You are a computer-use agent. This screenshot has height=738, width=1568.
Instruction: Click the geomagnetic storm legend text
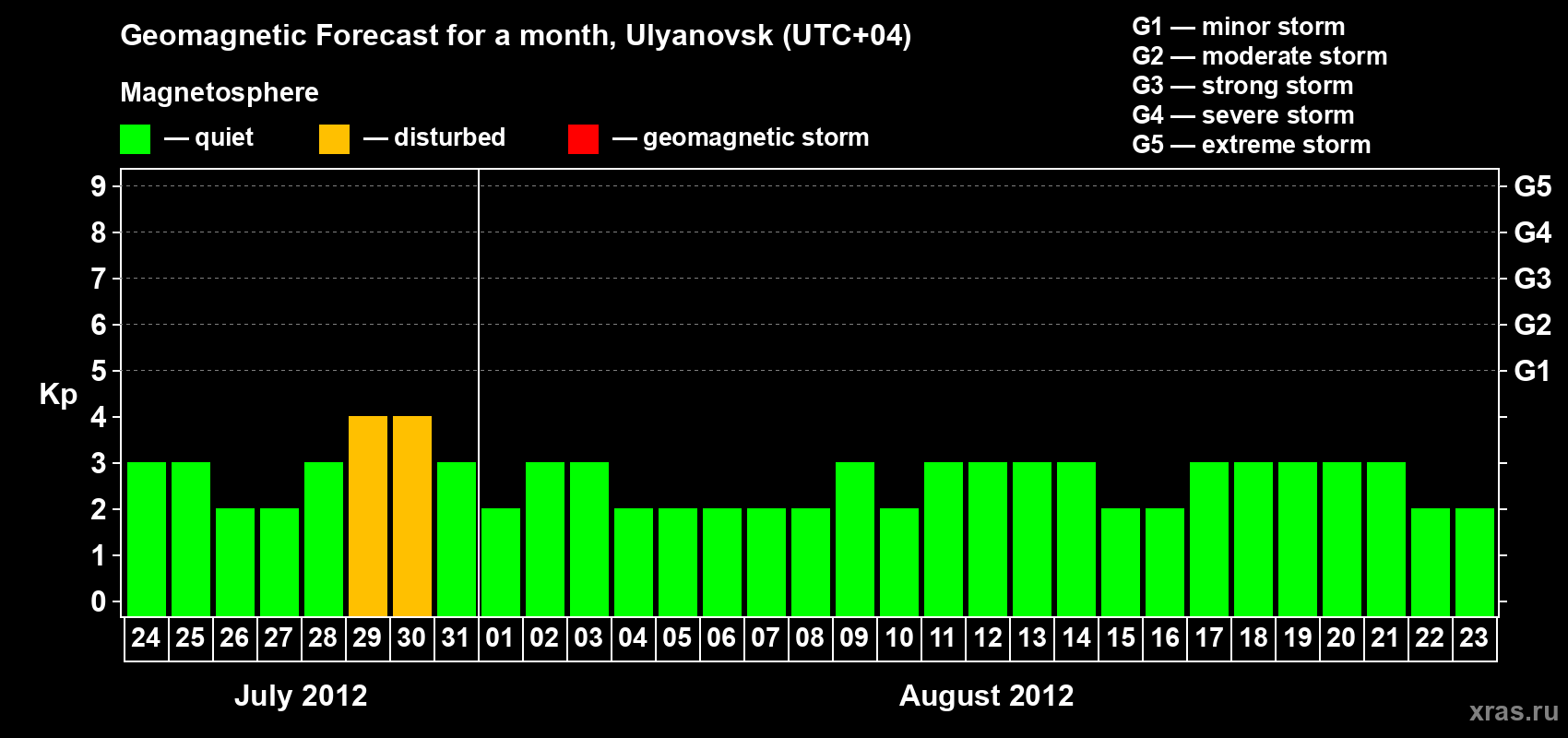pyautogui.click(x=756, y=137)
